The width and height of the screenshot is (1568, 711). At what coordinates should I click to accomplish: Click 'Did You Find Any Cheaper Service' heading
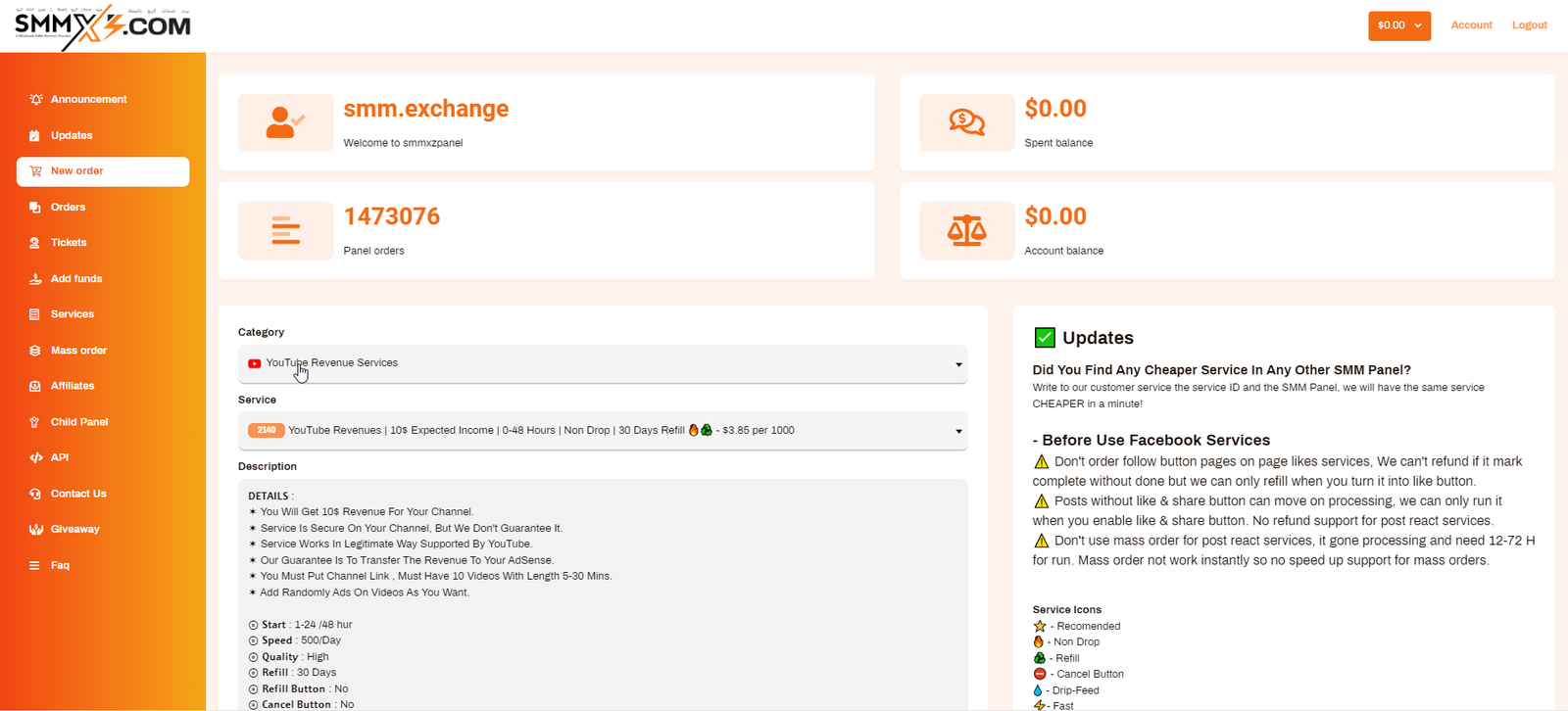[x=1222, y=370]
